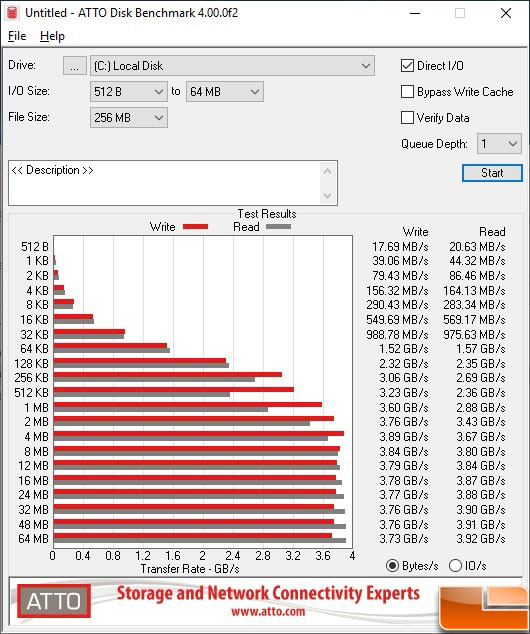Open the Queue Depth dropdown
The image size is (530, 634).
pos(499,144)
